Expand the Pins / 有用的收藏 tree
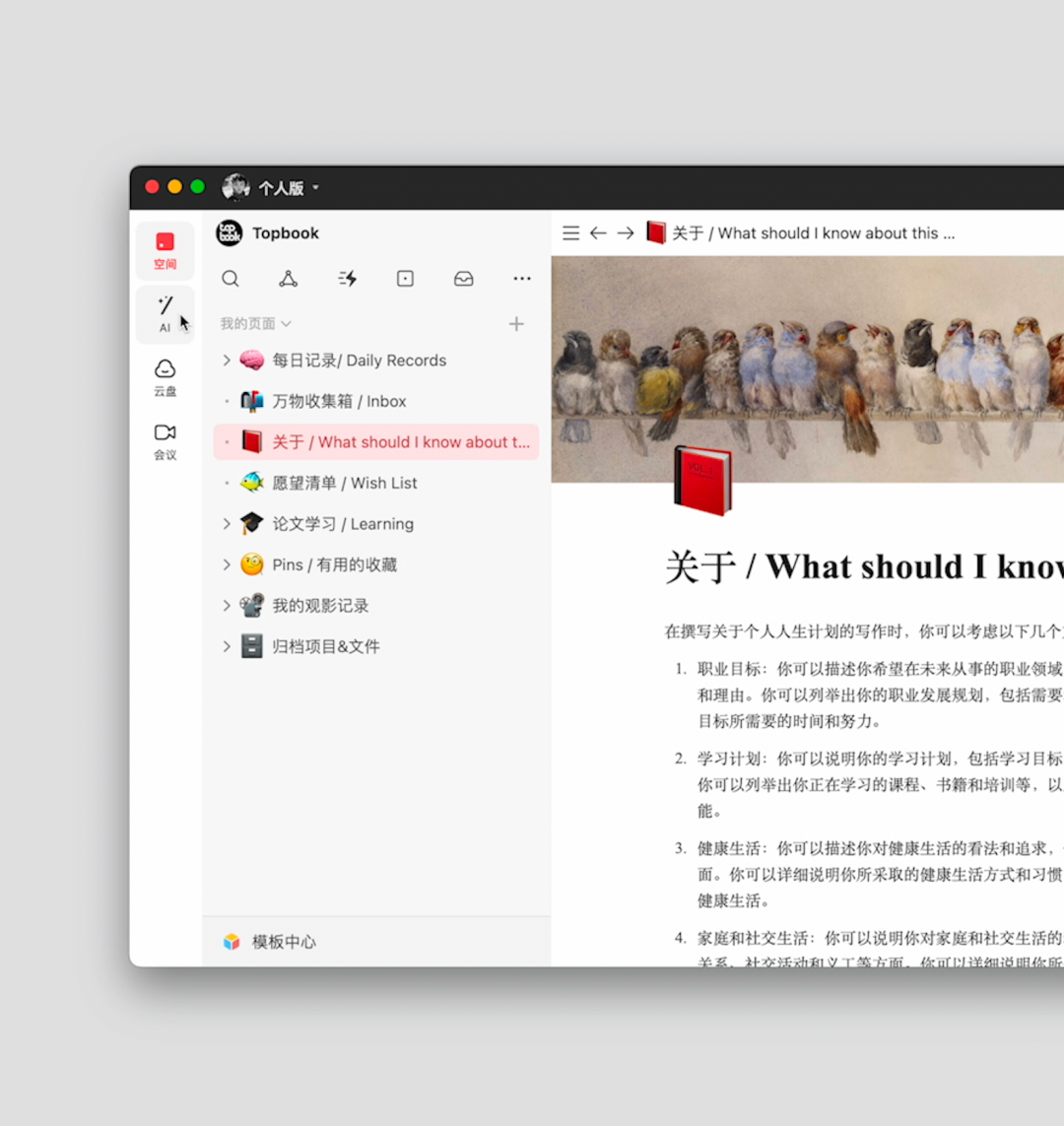Screen dimensions: 1064x1126 pos(227,564)
